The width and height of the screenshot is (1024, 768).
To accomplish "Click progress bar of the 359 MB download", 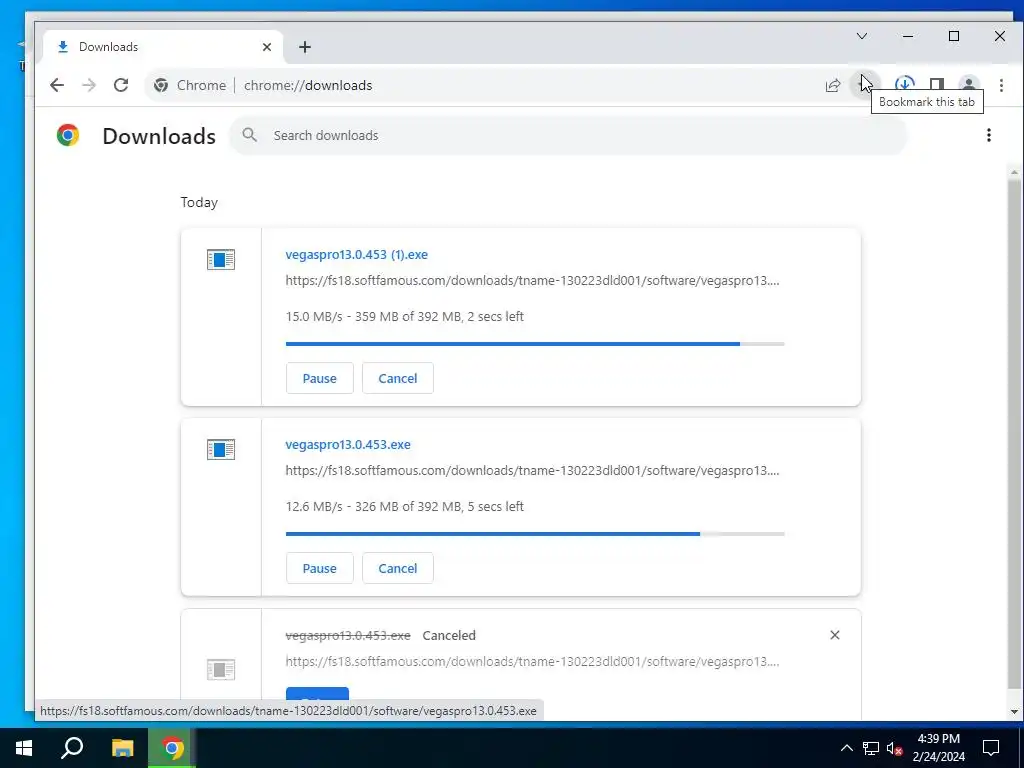I will click(535, 344).
